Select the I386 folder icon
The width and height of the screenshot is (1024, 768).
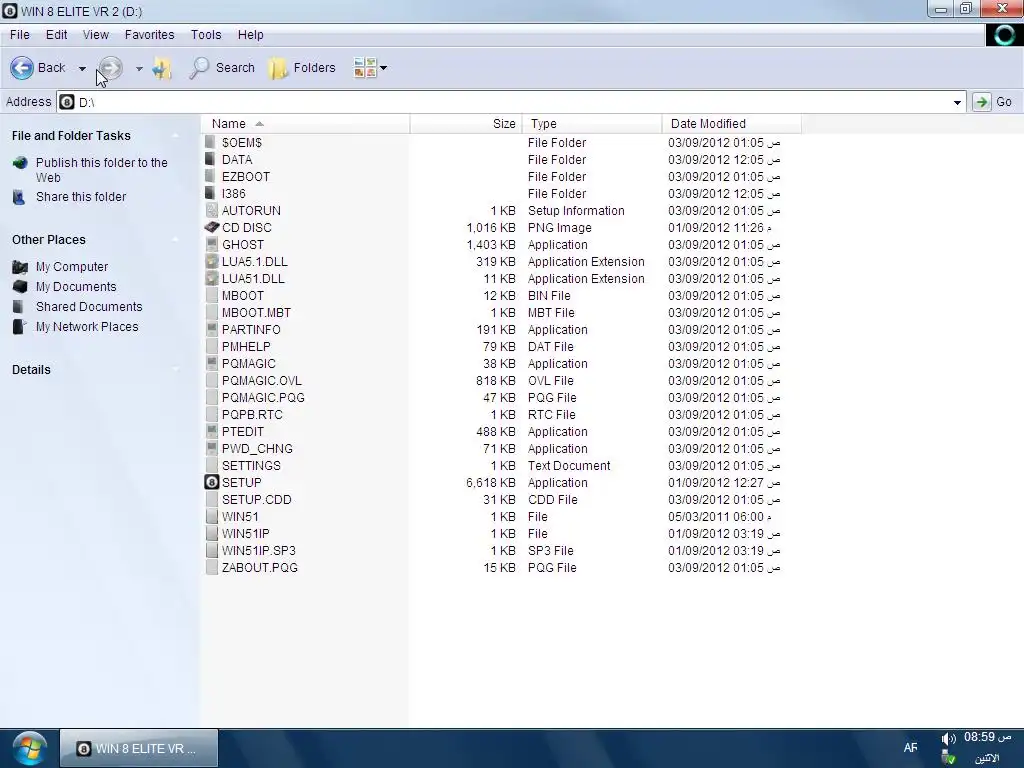tap(210, 193)
